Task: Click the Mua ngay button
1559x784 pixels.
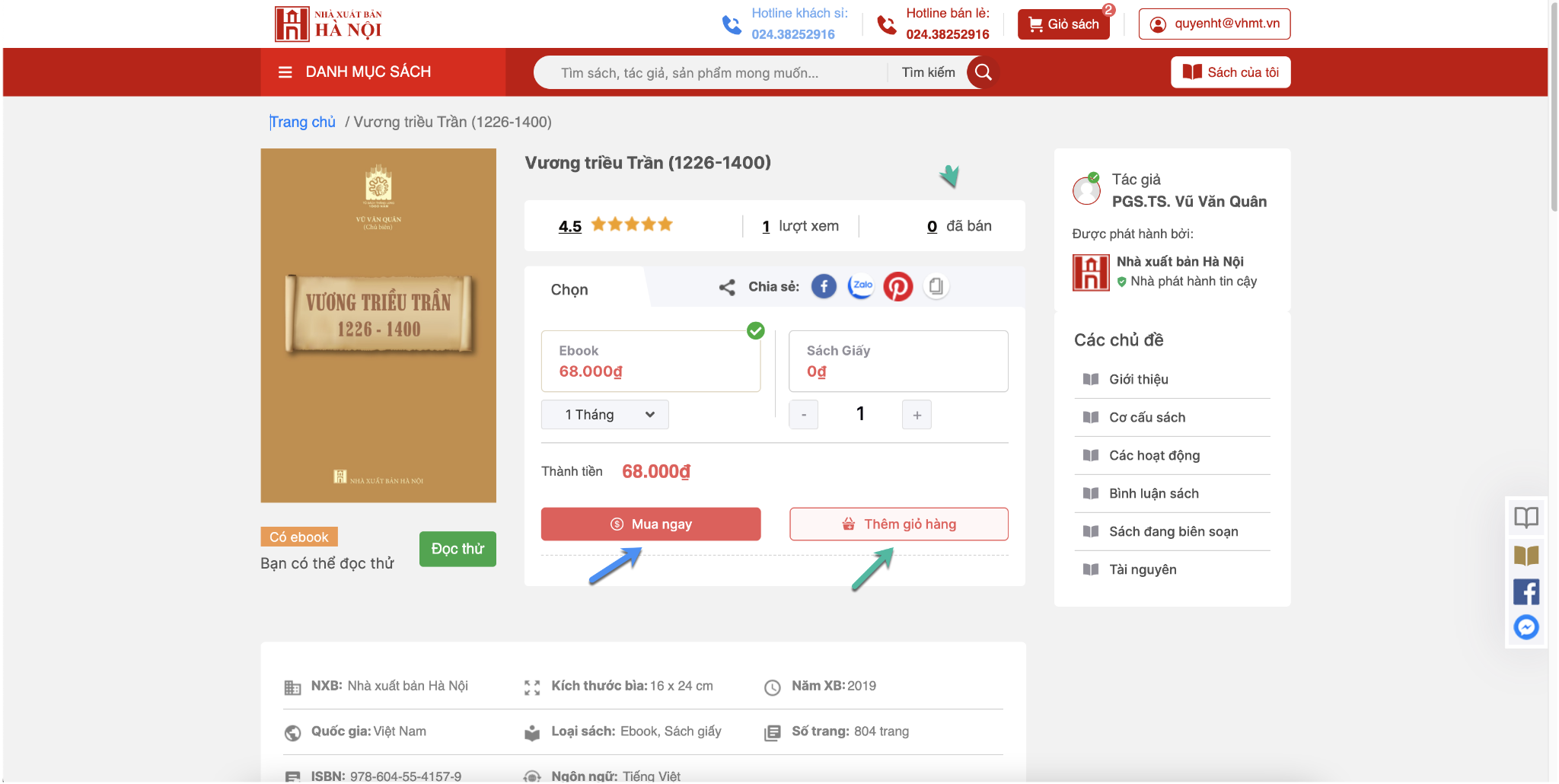Action: [x=651, y=524]
